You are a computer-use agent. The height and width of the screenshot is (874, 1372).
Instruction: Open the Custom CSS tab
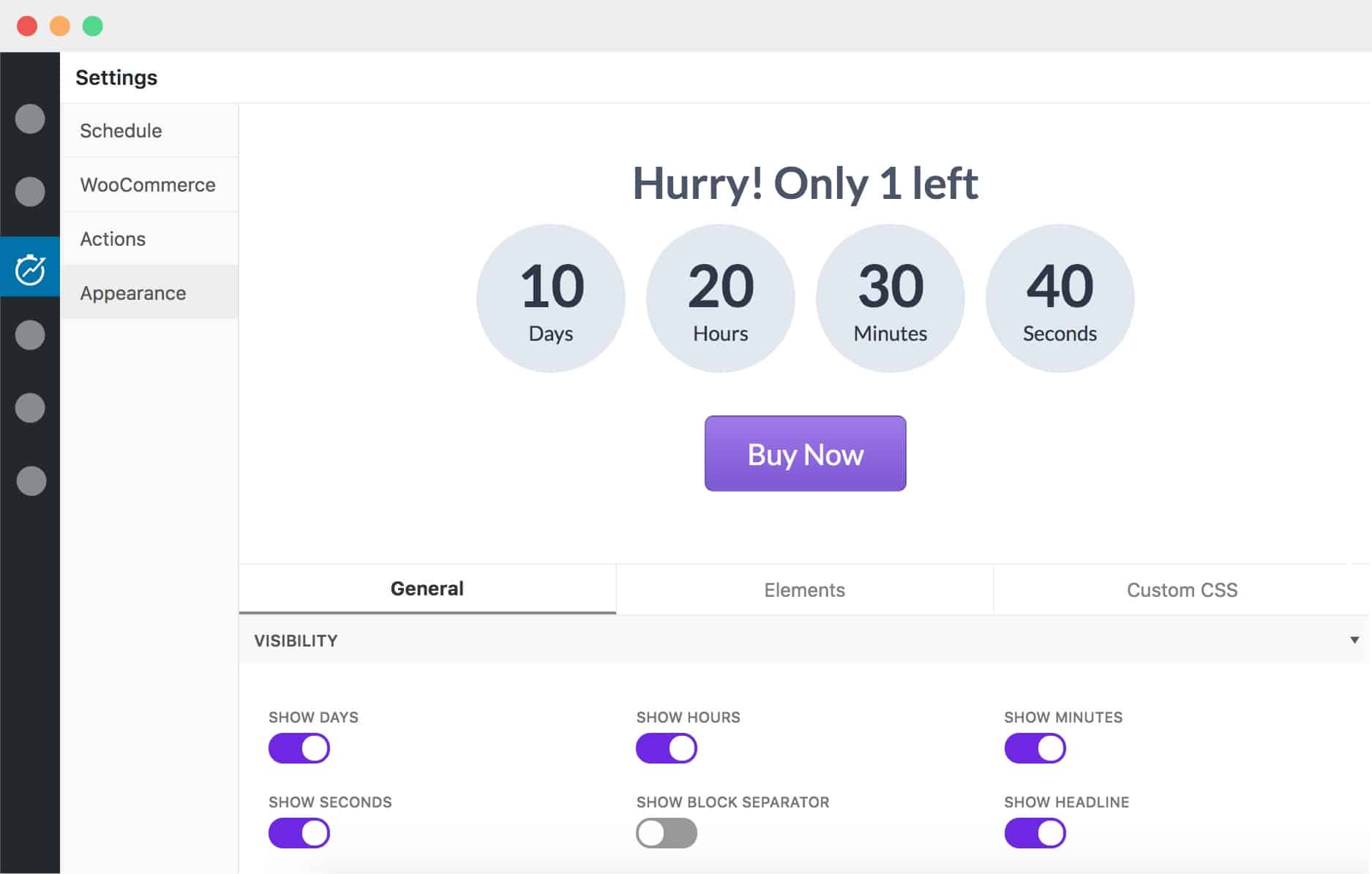pyautogui.click(x=1182, y=589)
